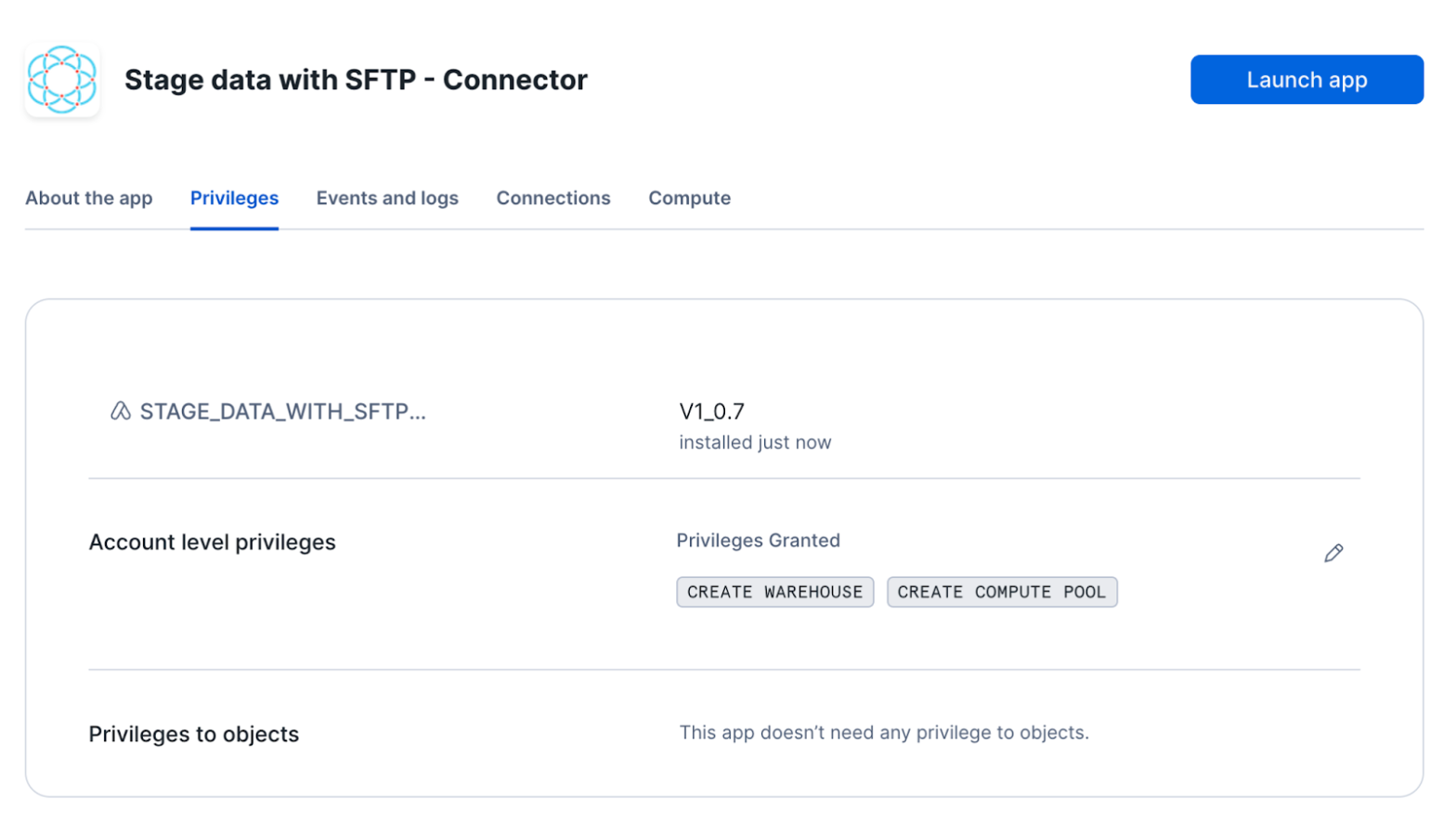Open the About the app tab
The image size is (1456, 838).
(89, 198)
